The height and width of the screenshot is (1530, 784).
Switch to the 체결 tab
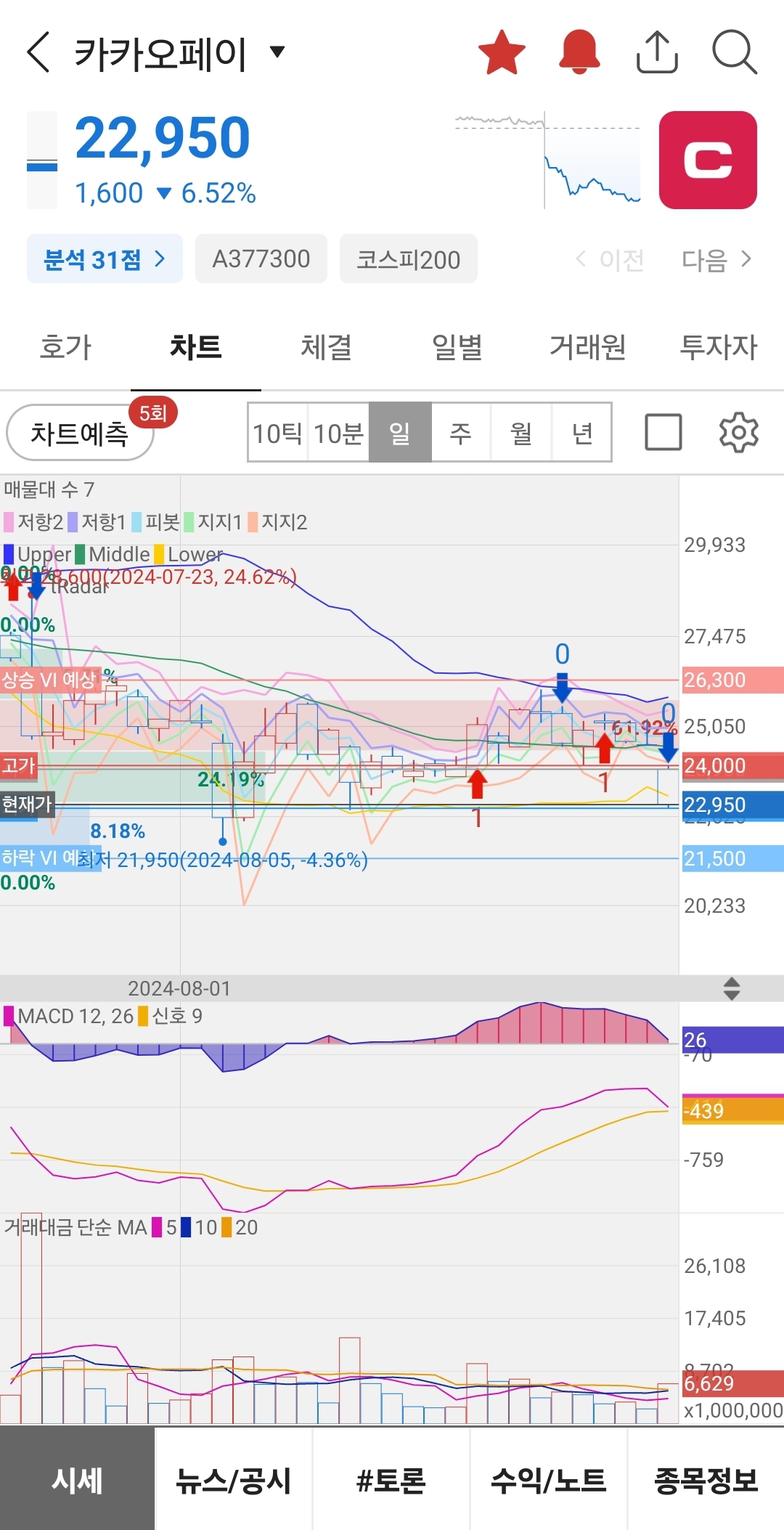(x=327, y=347)
